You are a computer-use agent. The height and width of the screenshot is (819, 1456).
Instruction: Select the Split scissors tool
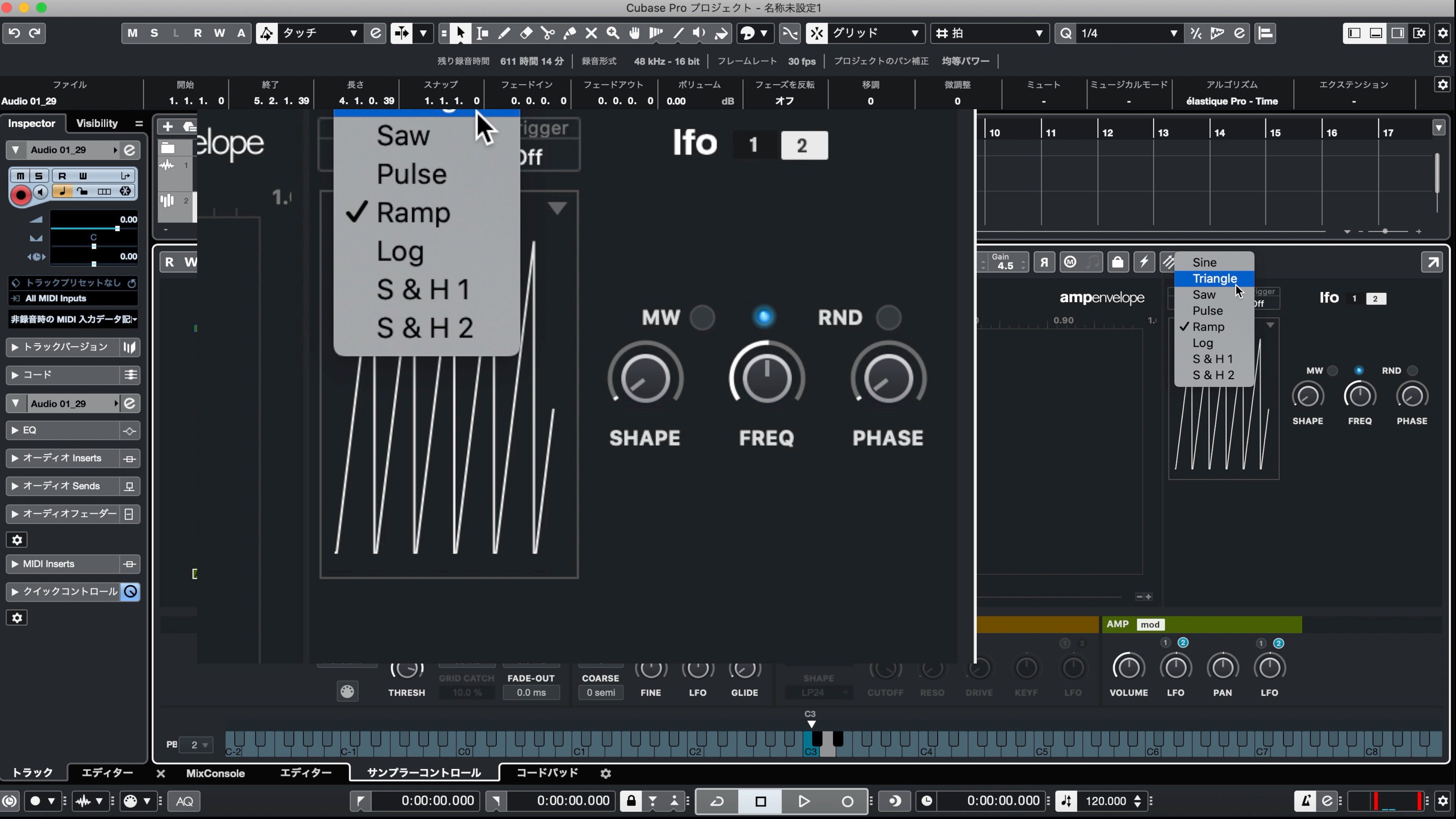pos(548,33)
